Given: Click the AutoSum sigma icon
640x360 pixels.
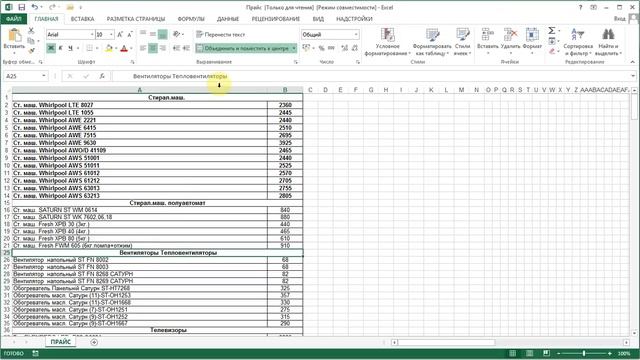Looking at the screenshot, I should tap(551, 31).
